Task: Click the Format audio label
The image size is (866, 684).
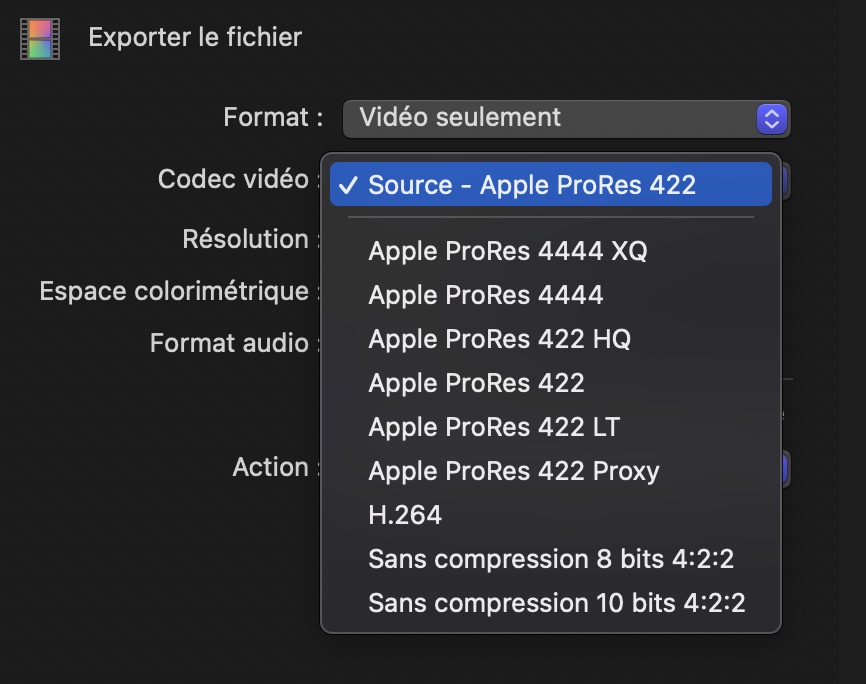Action: (229, 344)
